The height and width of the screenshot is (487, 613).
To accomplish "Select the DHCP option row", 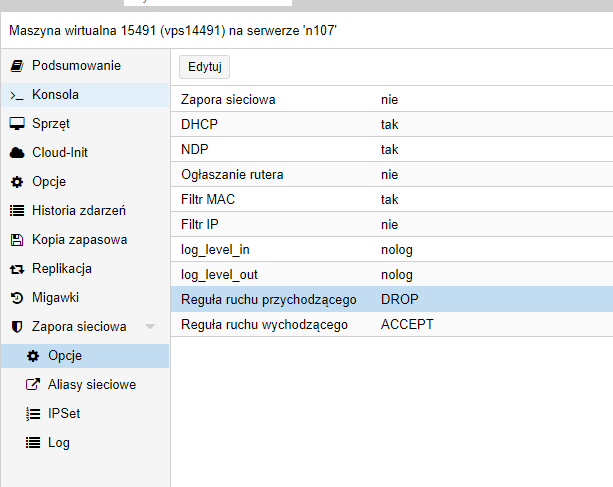I will click(x=390, y=125).
